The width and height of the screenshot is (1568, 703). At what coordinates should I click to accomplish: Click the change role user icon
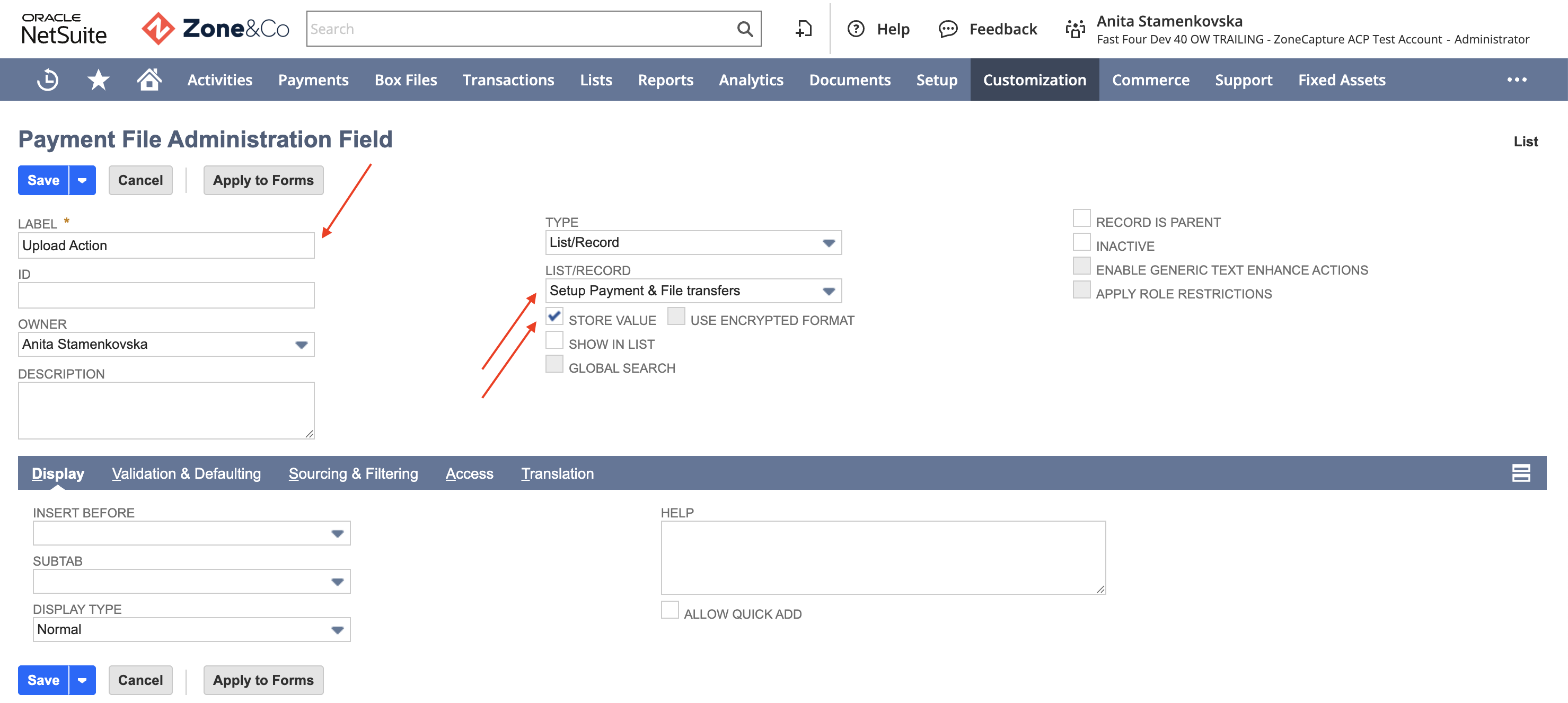point(1076,29)
